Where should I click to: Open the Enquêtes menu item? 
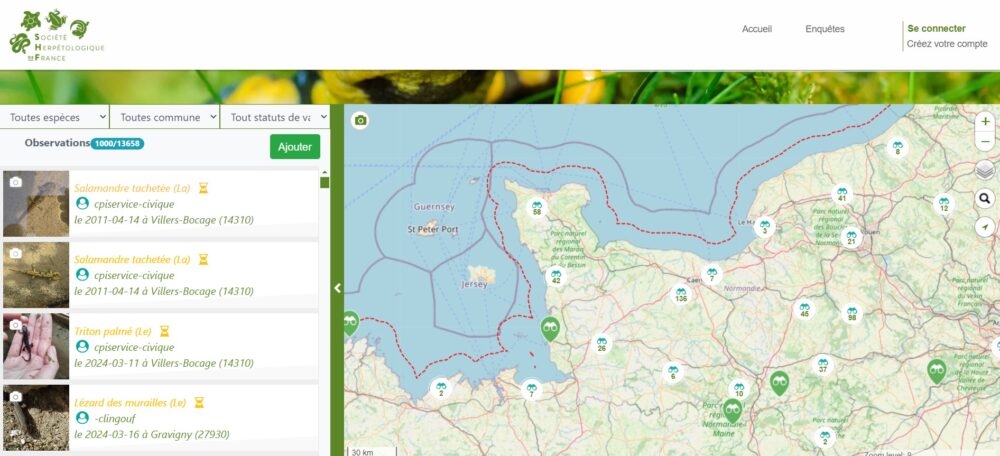(x=825, y=29)
